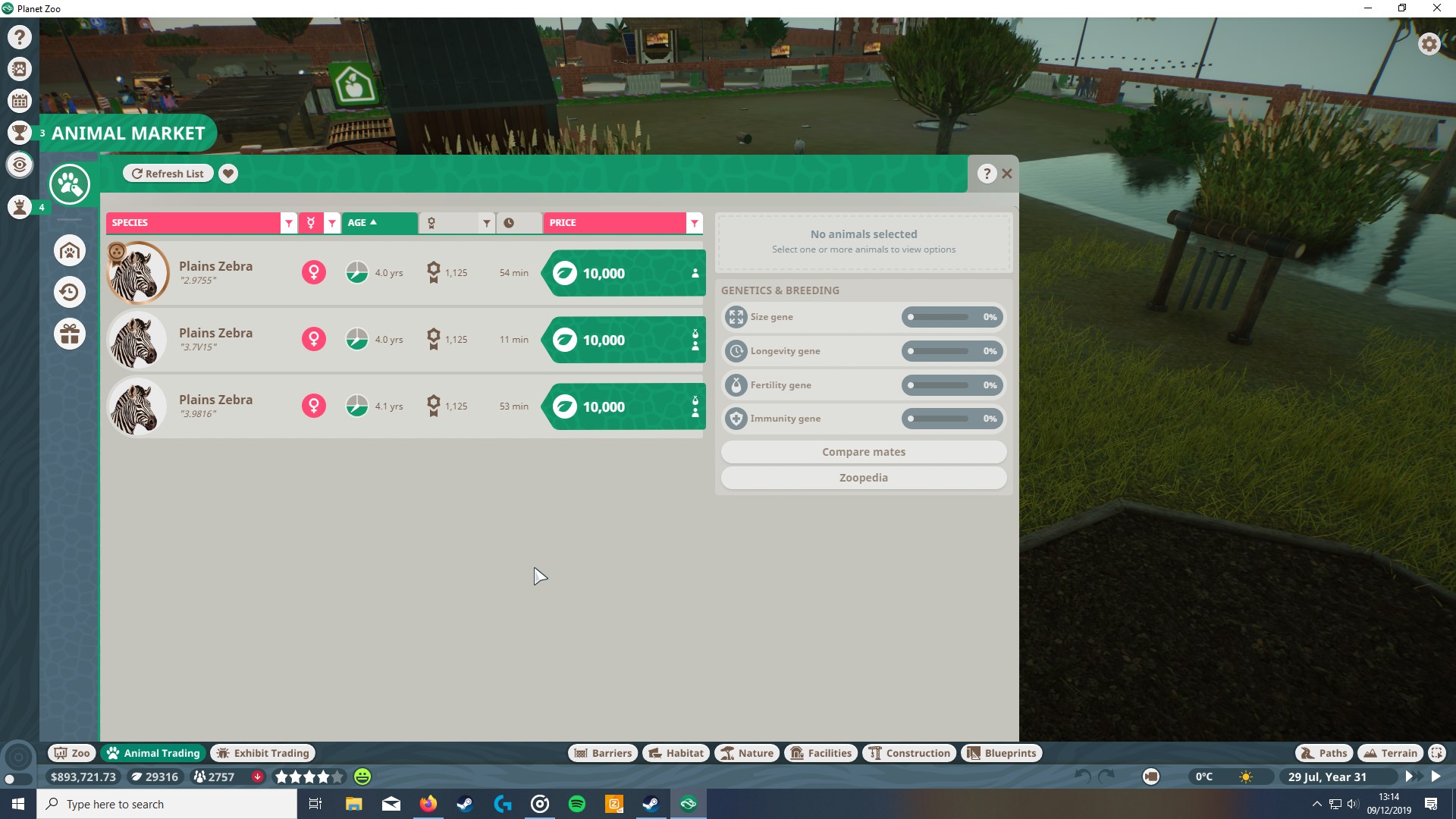Click Compare mates button
This screenshot has height=819, width=1456.
(864, 452)
